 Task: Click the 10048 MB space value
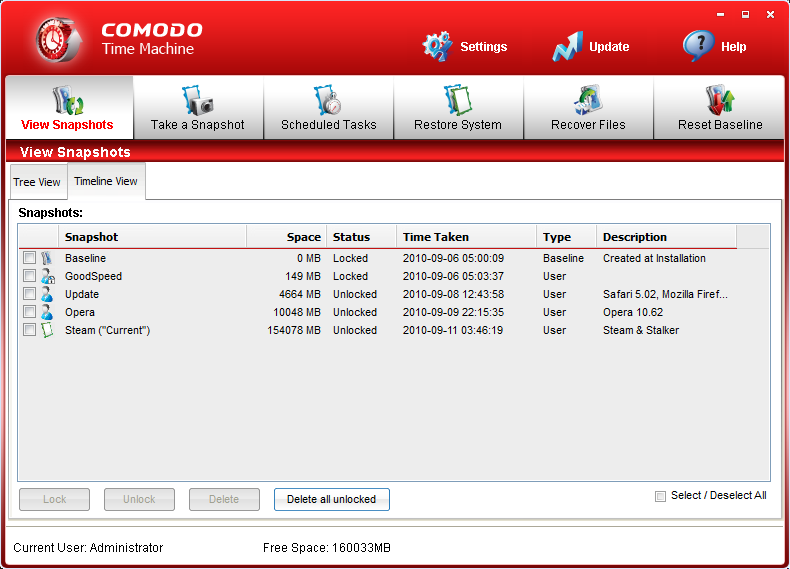pyautogui.click(x=297, y=312)
